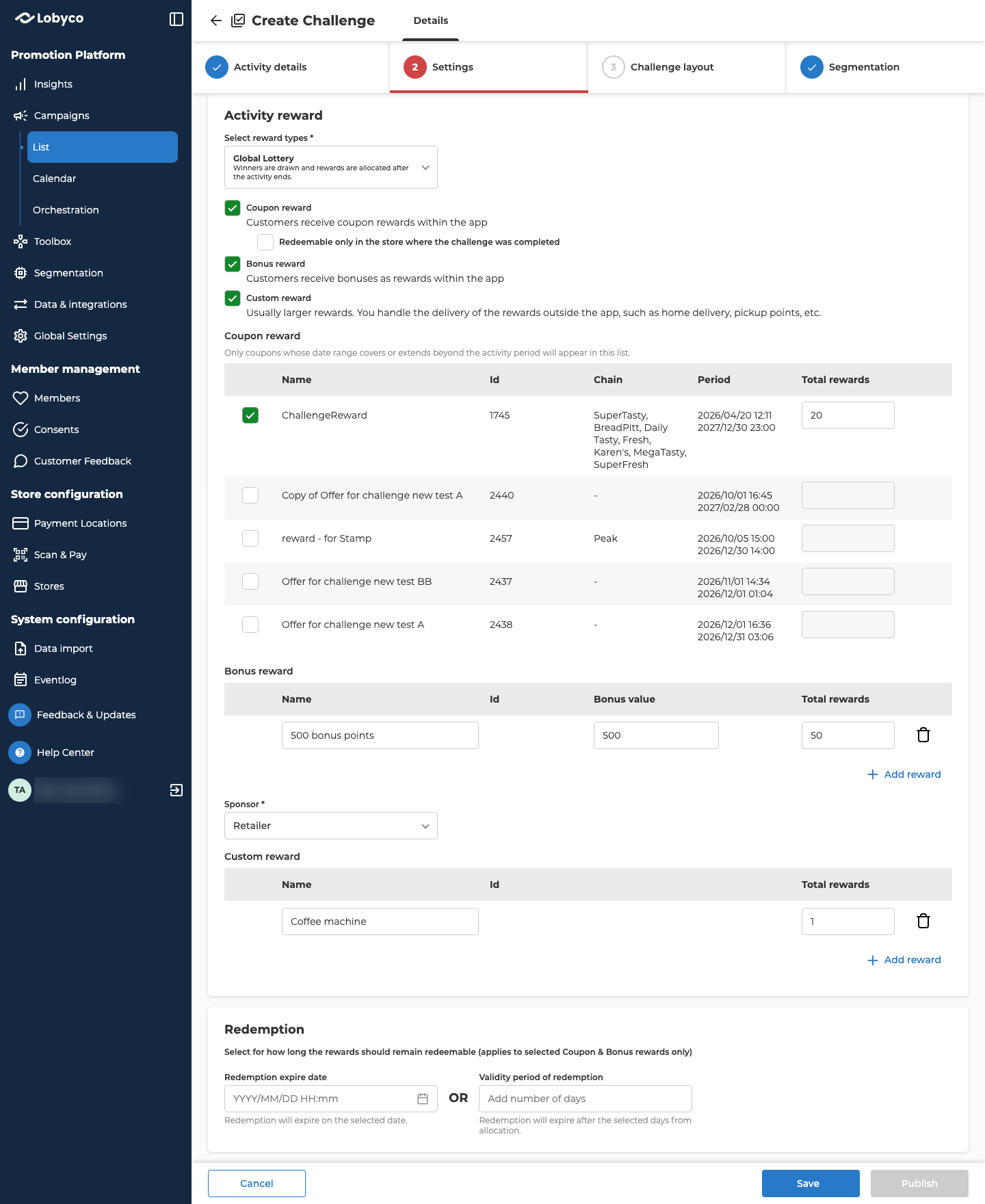This screenshot has width=985, height=1204.
Task: Go back using the arrow icon
Action: (x=216, y=21)
